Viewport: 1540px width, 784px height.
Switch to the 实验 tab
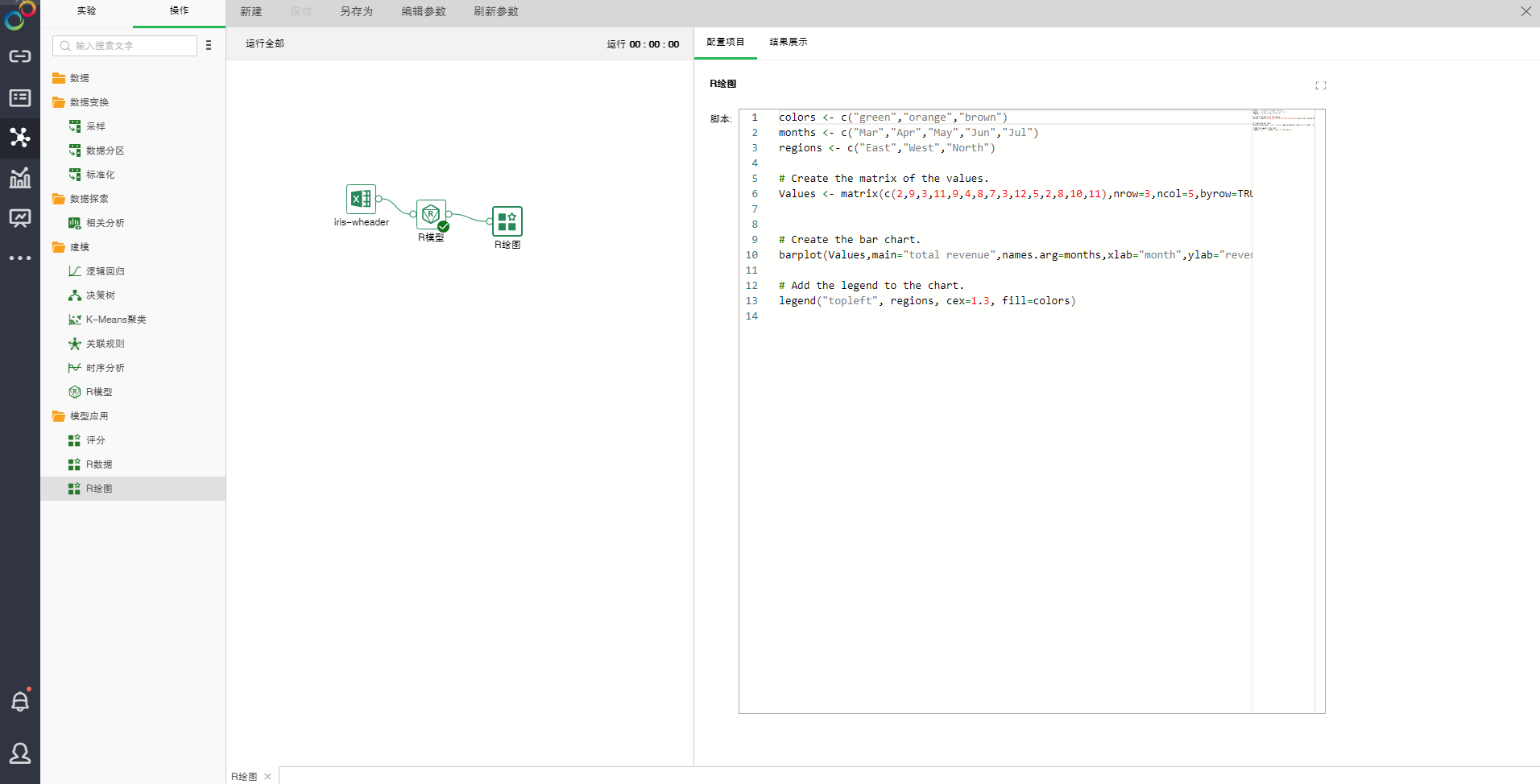tap(86, 11)
